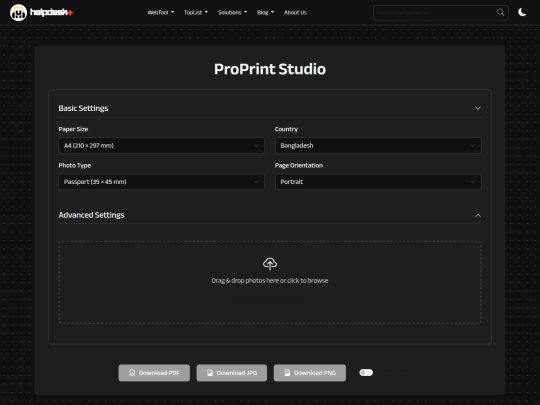Viewport: 540px width, 405px height.
Task: Click the Page Orientation label
Action: (x=299, y=165)
